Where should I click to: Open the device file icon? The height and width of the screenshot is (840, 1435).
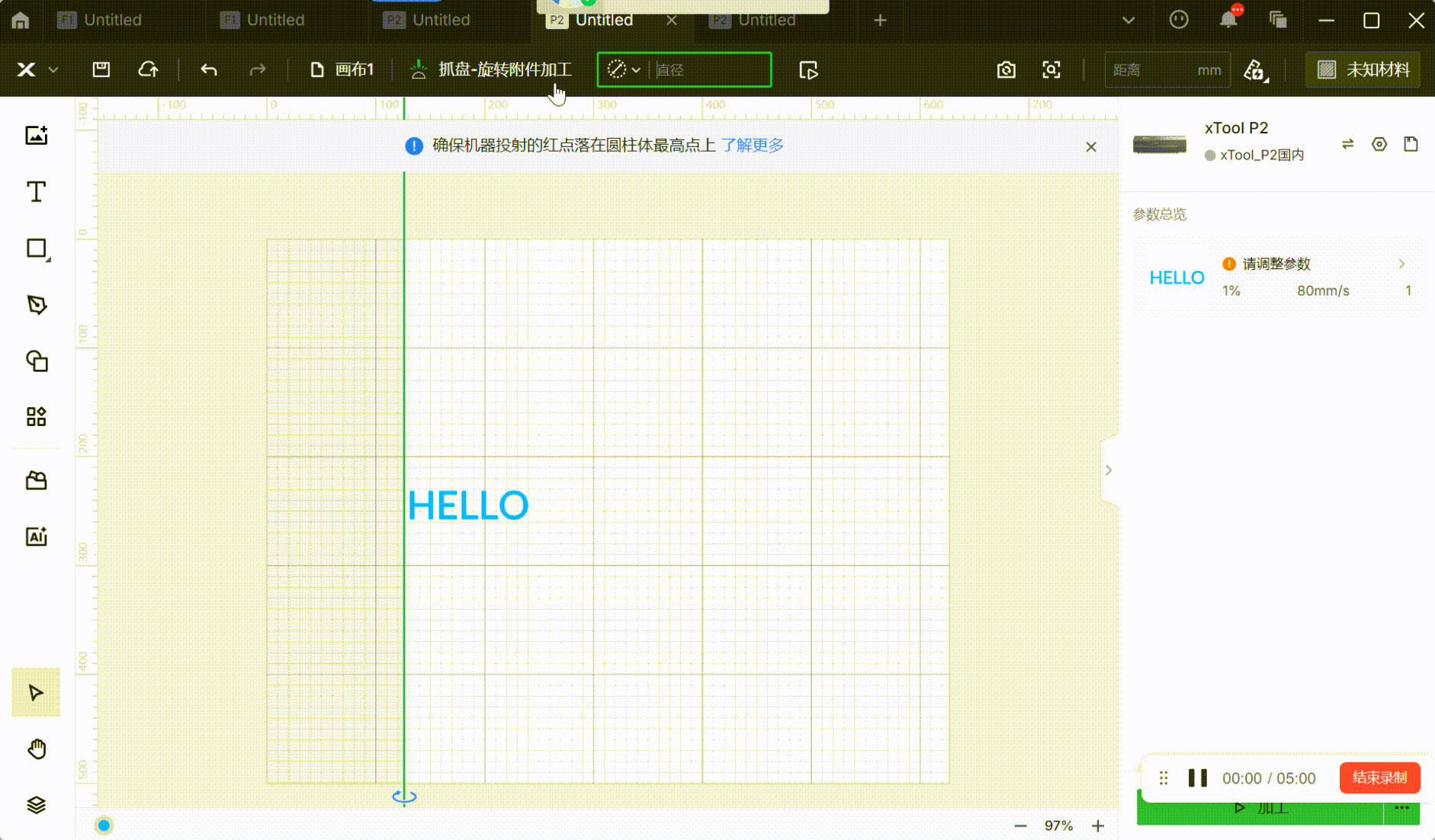click(x=1411, y=144)
